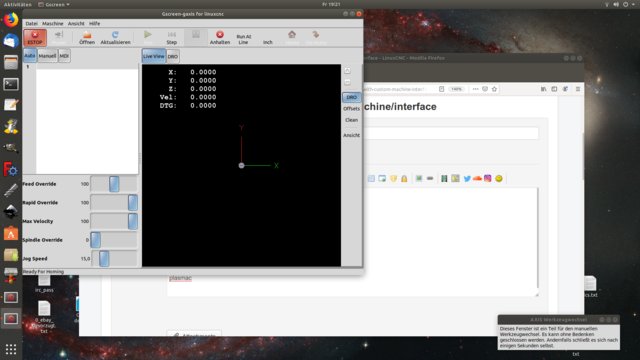640x360 pixels.
Task: Click the Instagram icon in forum editor
Action: pyautogui.click(x=488, y=178)
